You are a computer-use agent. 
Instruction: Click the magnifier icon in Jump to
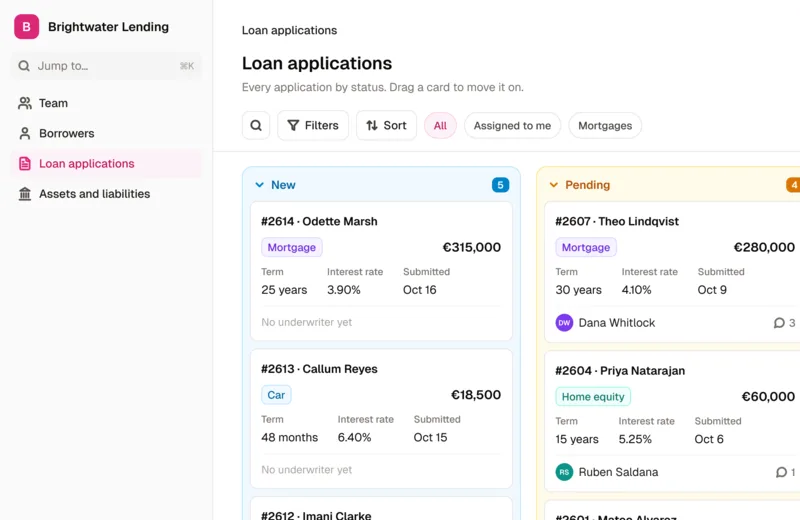point(23,66)
